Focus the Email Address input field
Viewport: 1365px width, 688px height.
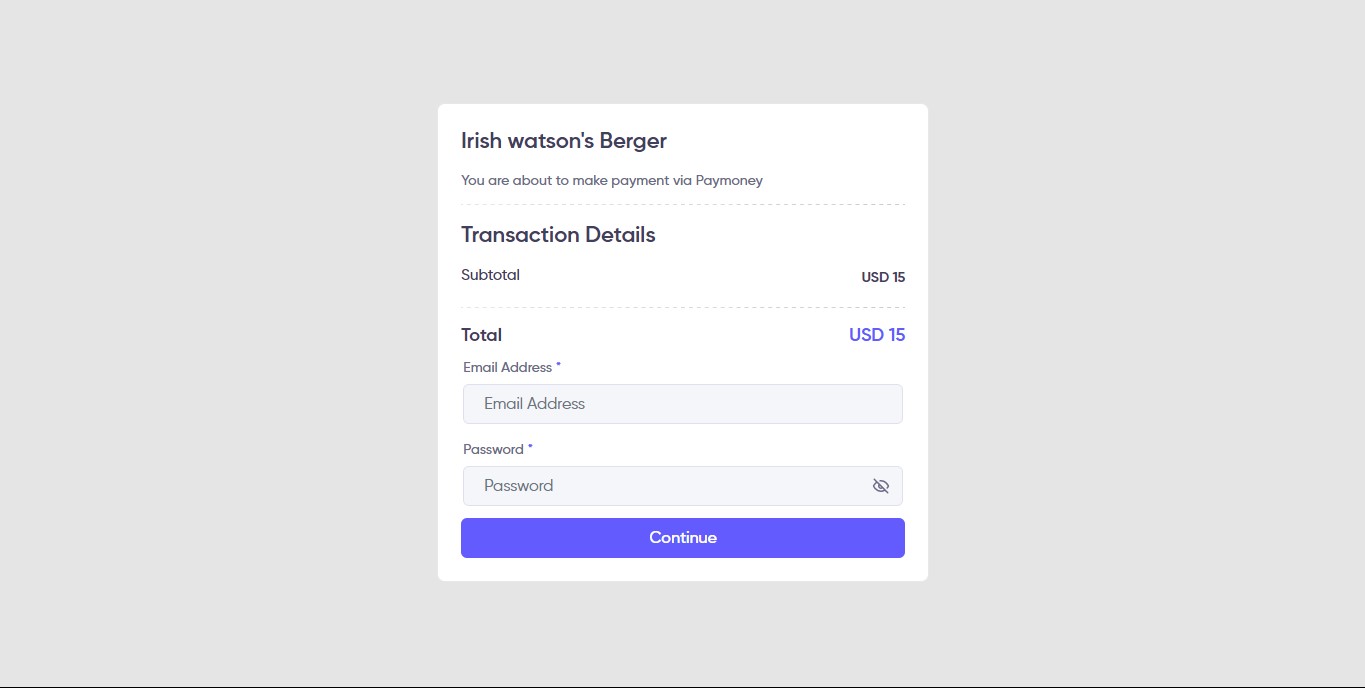pos(682,404)
